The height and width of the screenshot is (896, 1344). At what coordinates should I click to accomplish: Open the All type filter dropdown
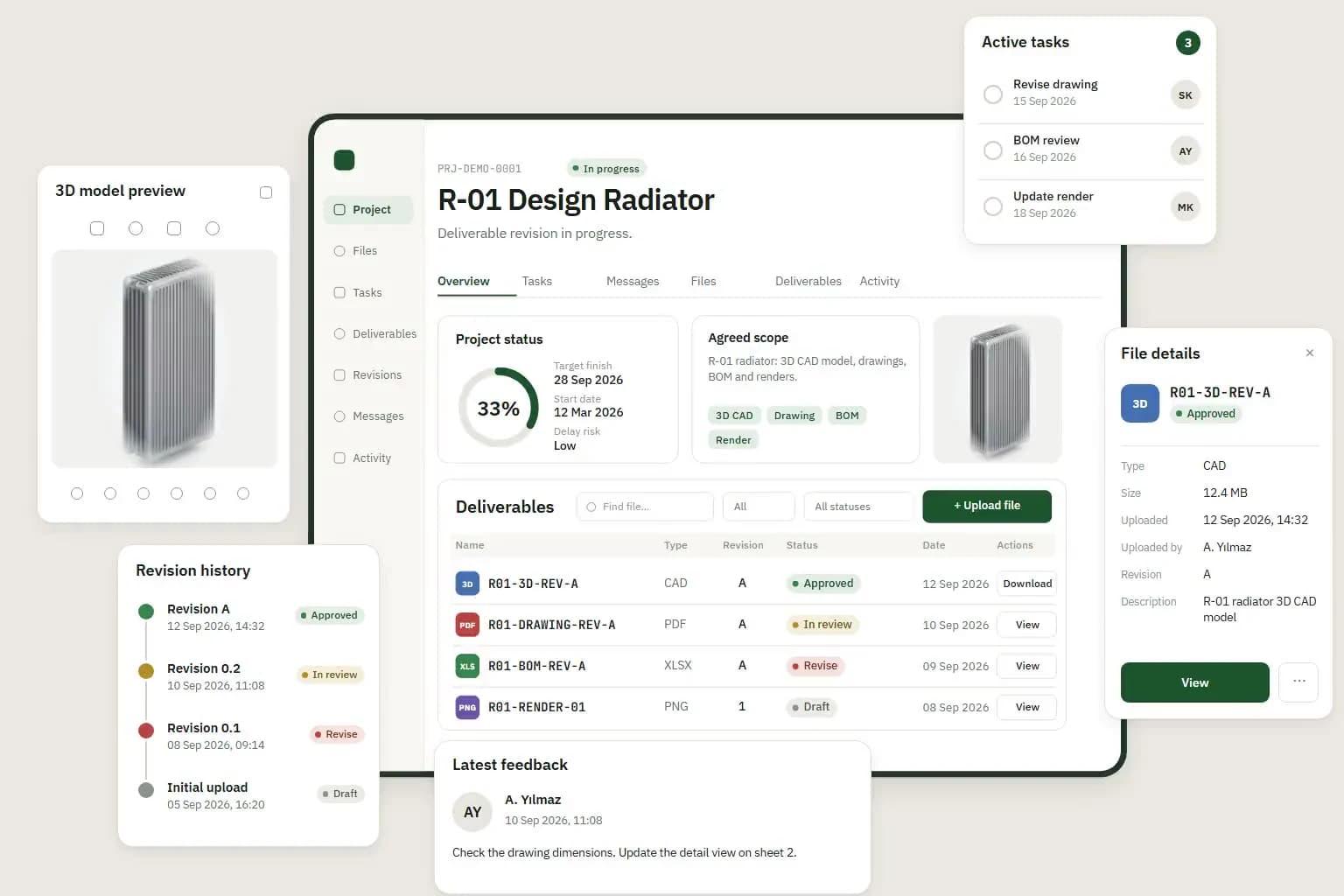(x=759, y=507)
